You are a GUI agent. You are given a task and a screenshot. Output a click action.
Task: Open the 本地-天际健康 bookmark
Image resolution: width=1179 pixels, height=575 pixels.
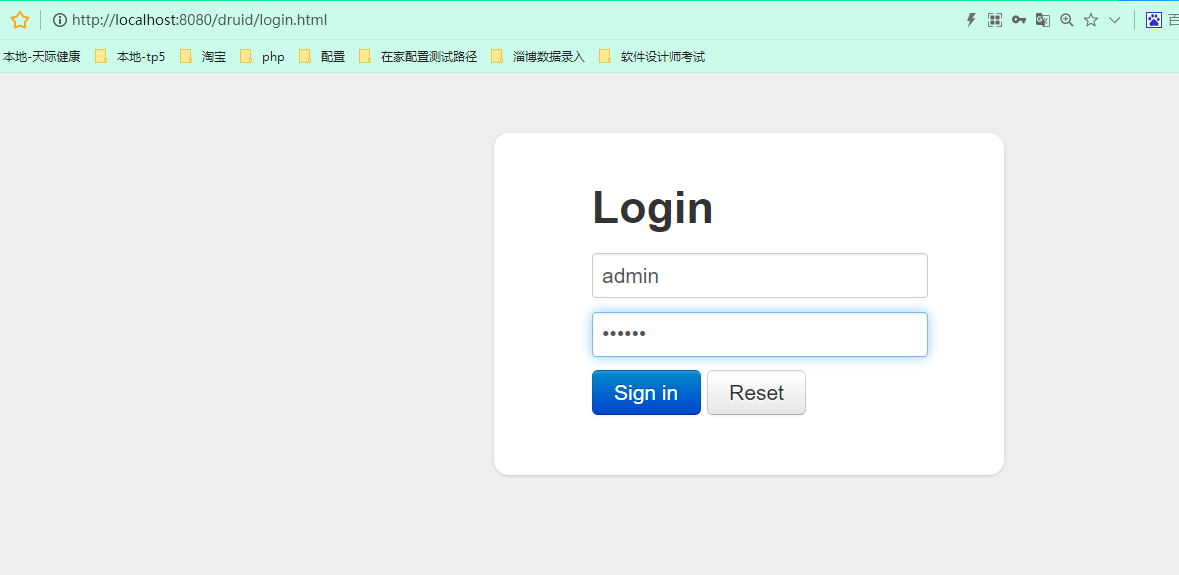tap(42, 56)
